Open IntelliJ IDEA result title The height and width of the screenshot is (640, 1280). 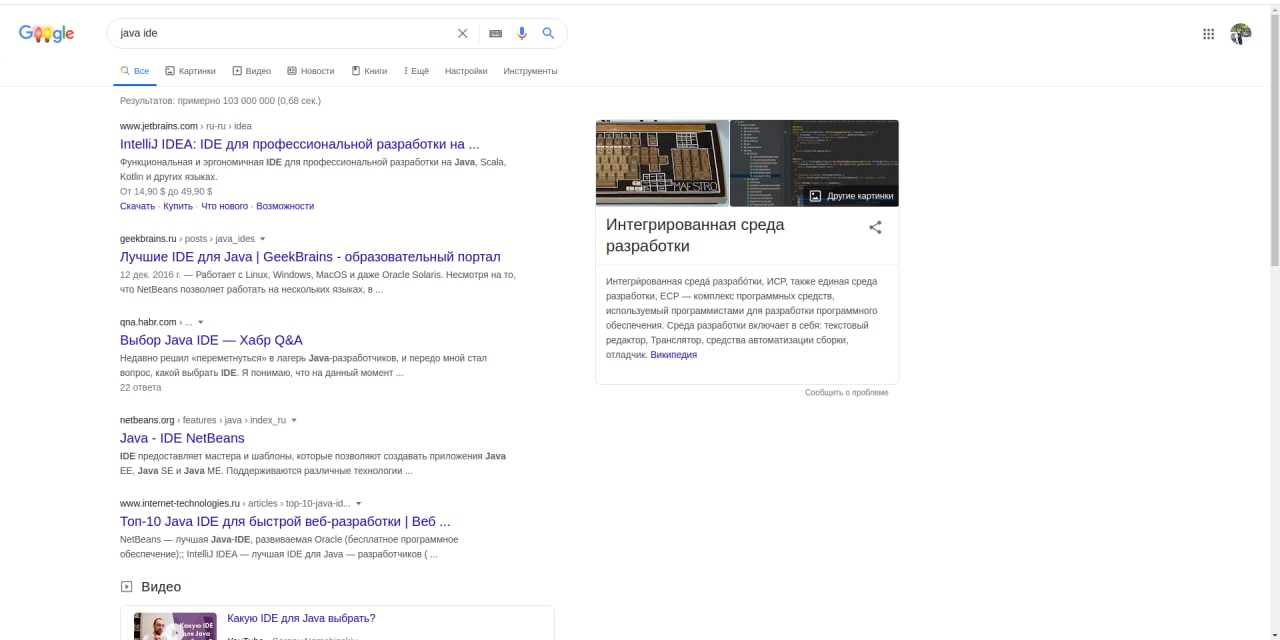299,144
